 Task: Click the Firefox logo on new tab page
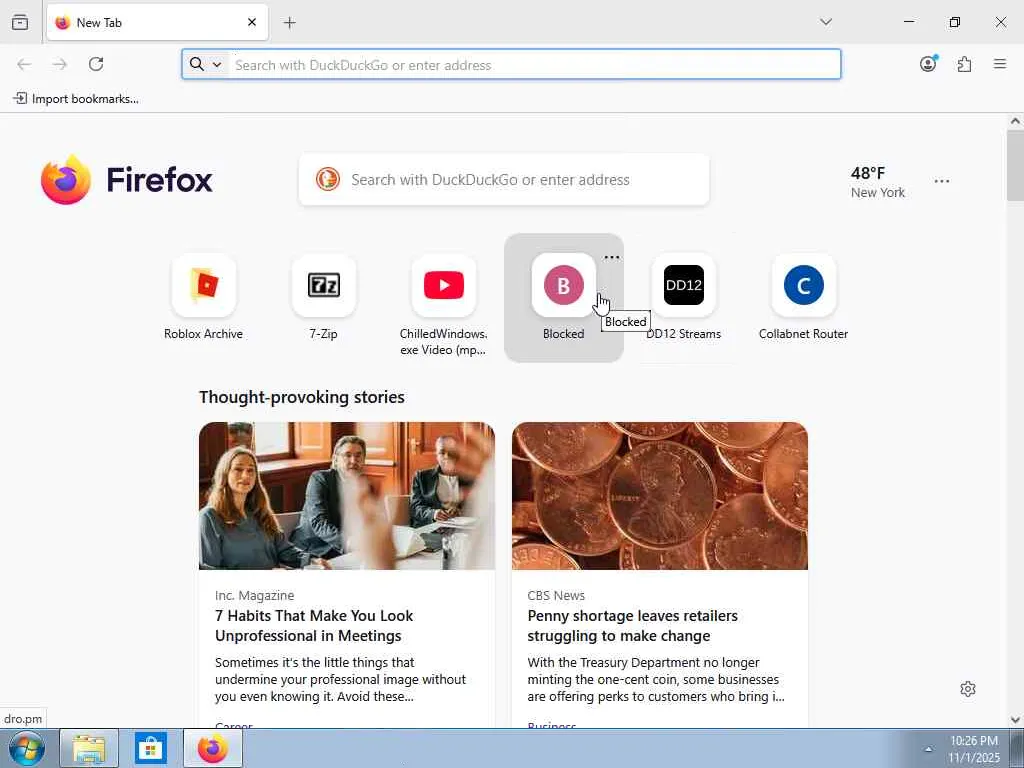[x=126, y=180]
